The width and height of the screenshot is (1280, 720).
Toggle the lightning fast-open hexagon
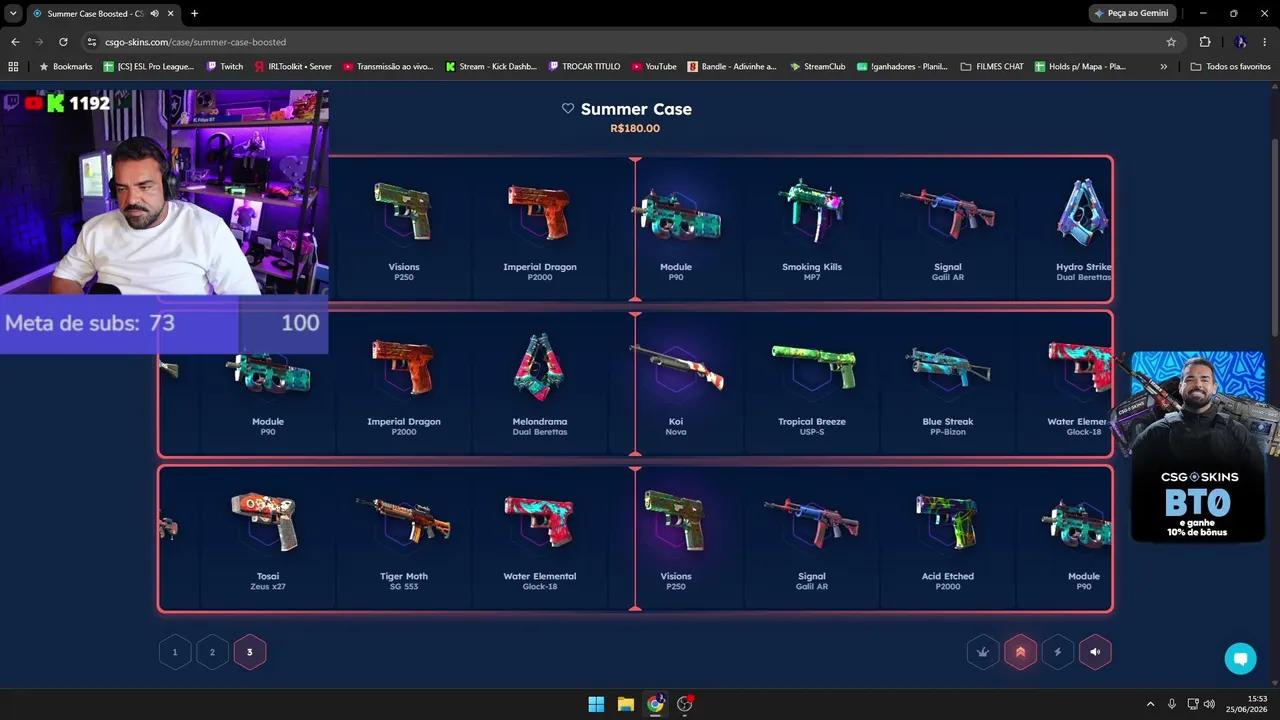[x=1058, y=652]
